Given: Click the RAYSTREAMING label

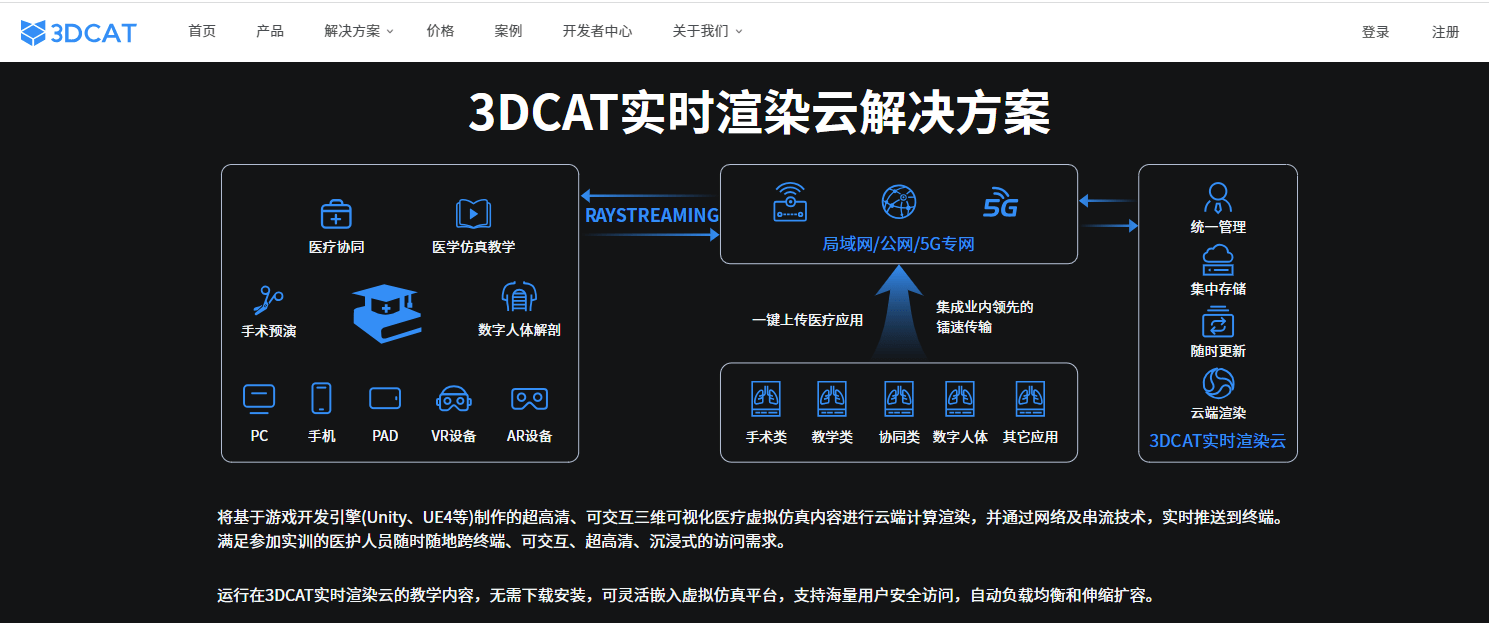Looking at the screenshot, I should click(x=652, y=215).
